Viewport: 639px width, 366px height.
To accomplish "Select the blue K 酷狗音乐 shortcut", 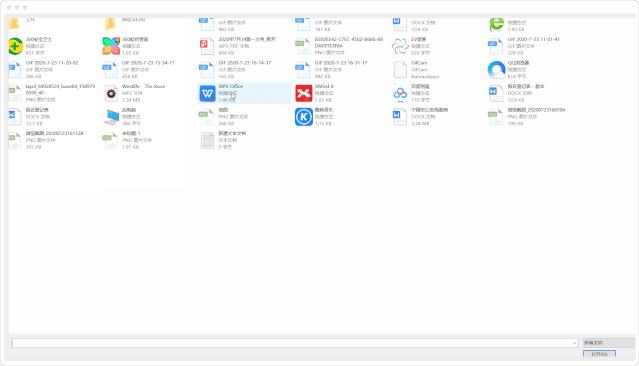I will 304,117.
